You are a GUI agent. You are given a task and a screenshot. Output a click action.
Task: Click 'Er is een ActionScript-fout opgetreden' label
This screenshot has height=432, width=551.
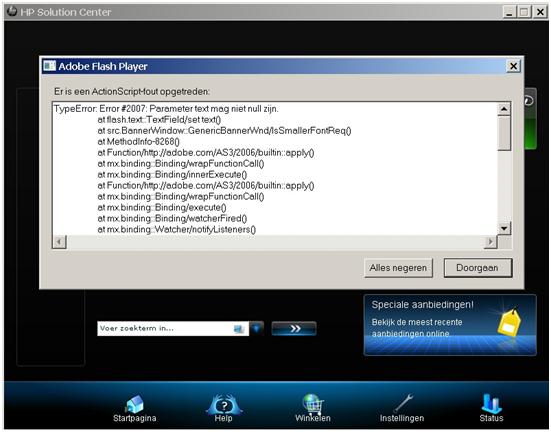132,92
